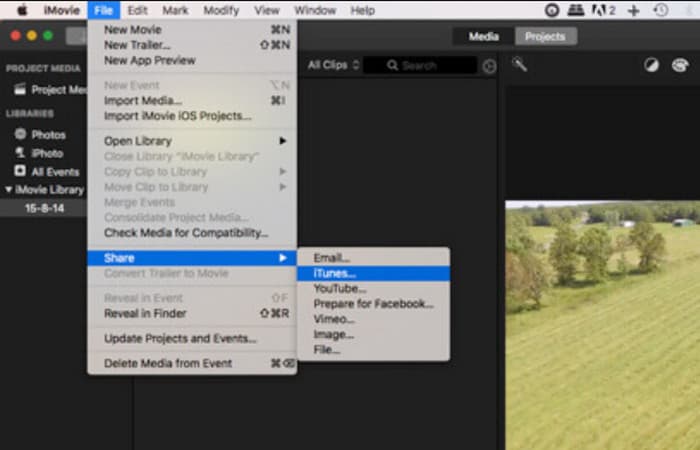Choose Prepare for Facebook…

click(x=373, y=304)
